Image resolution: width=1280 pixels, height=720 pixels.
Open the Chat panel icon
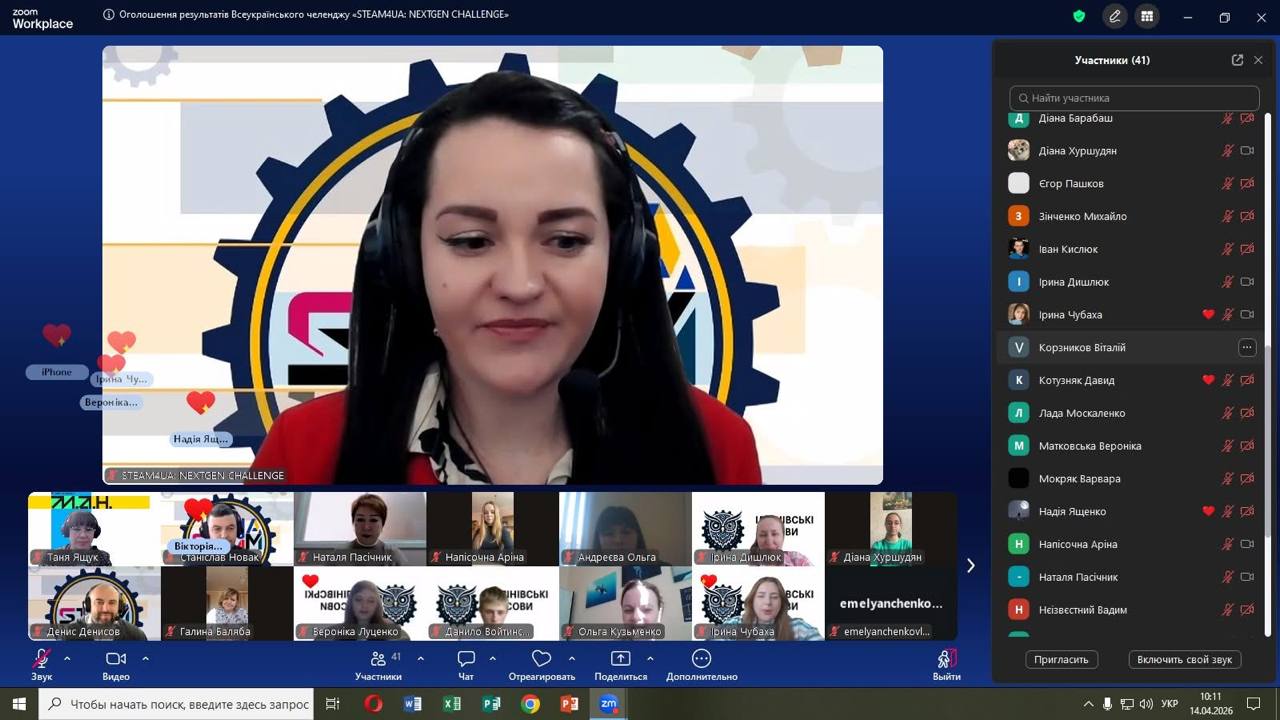tap(466, 659)
